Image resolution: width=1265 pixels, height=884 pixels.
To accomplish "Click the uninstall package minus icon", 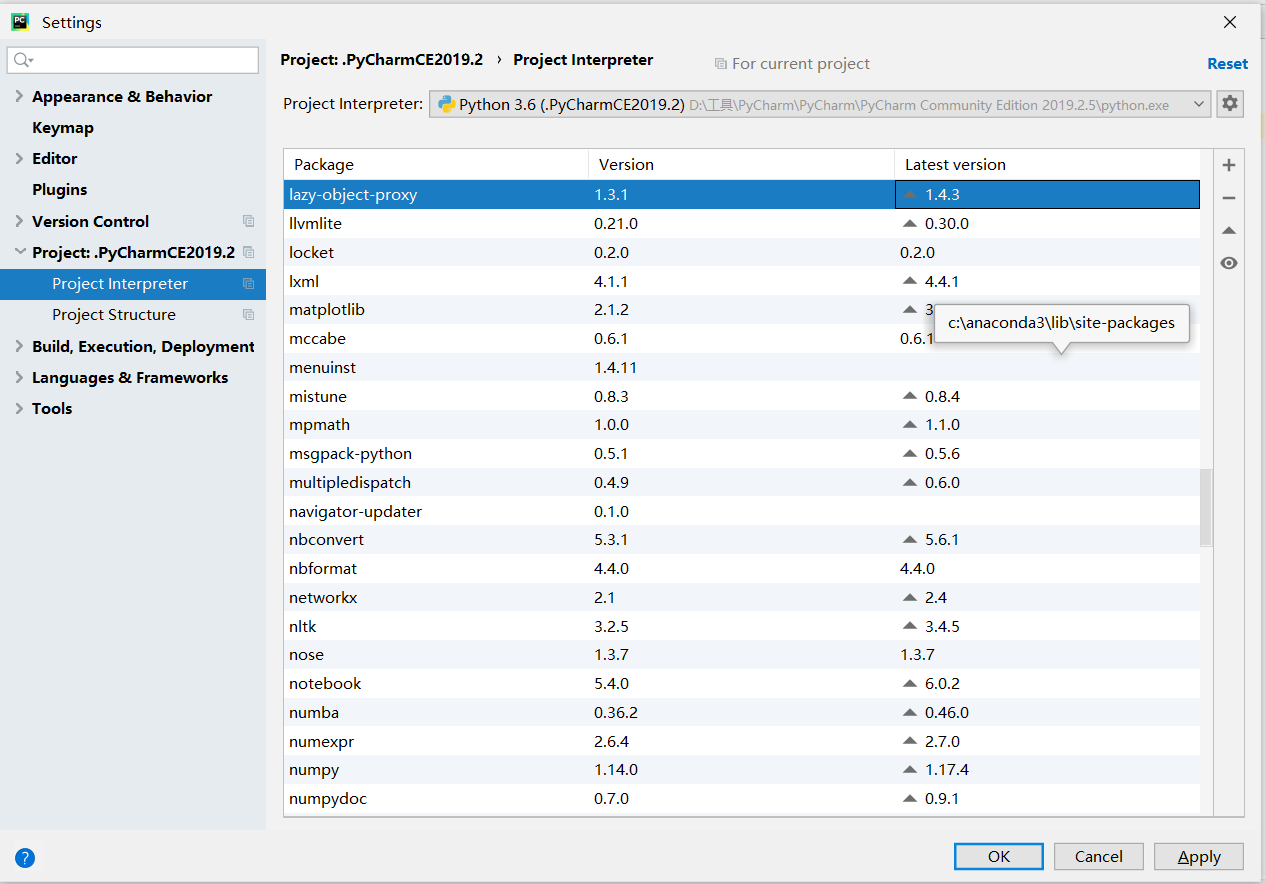I will pos(1229,199).
